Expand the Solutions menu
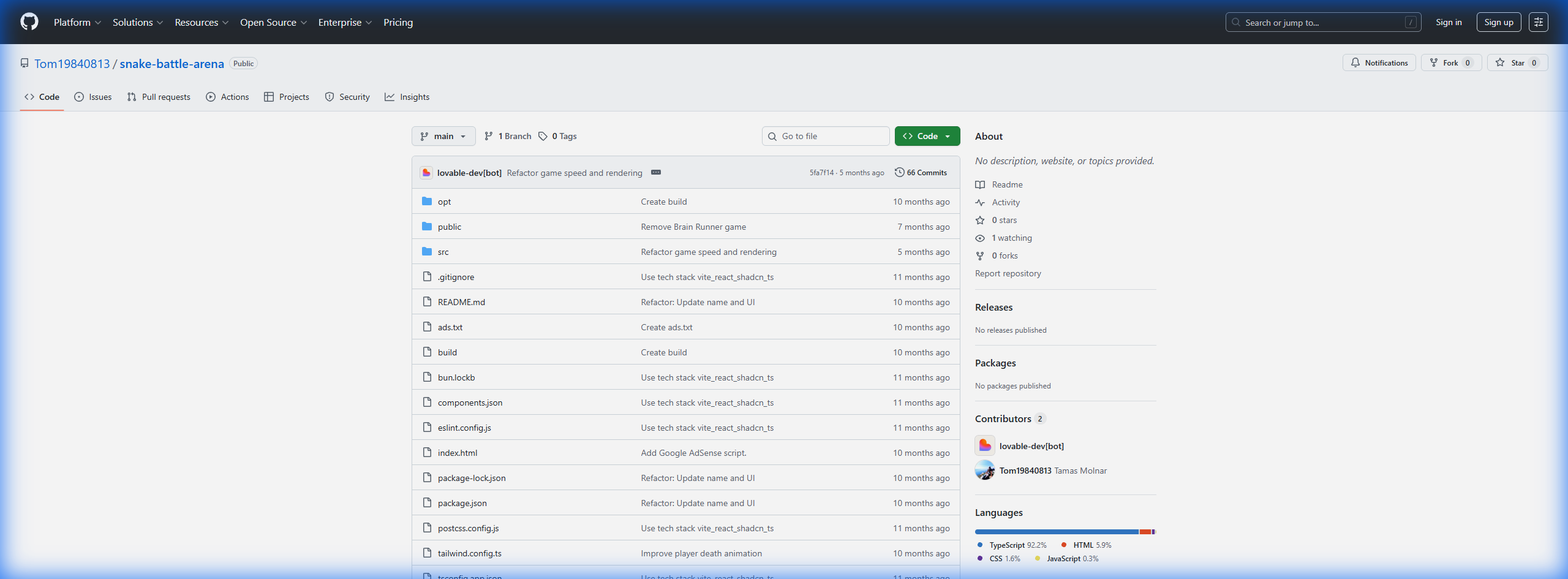The height and width of the screenshot is (579, 1568). (x=138, y=22)
